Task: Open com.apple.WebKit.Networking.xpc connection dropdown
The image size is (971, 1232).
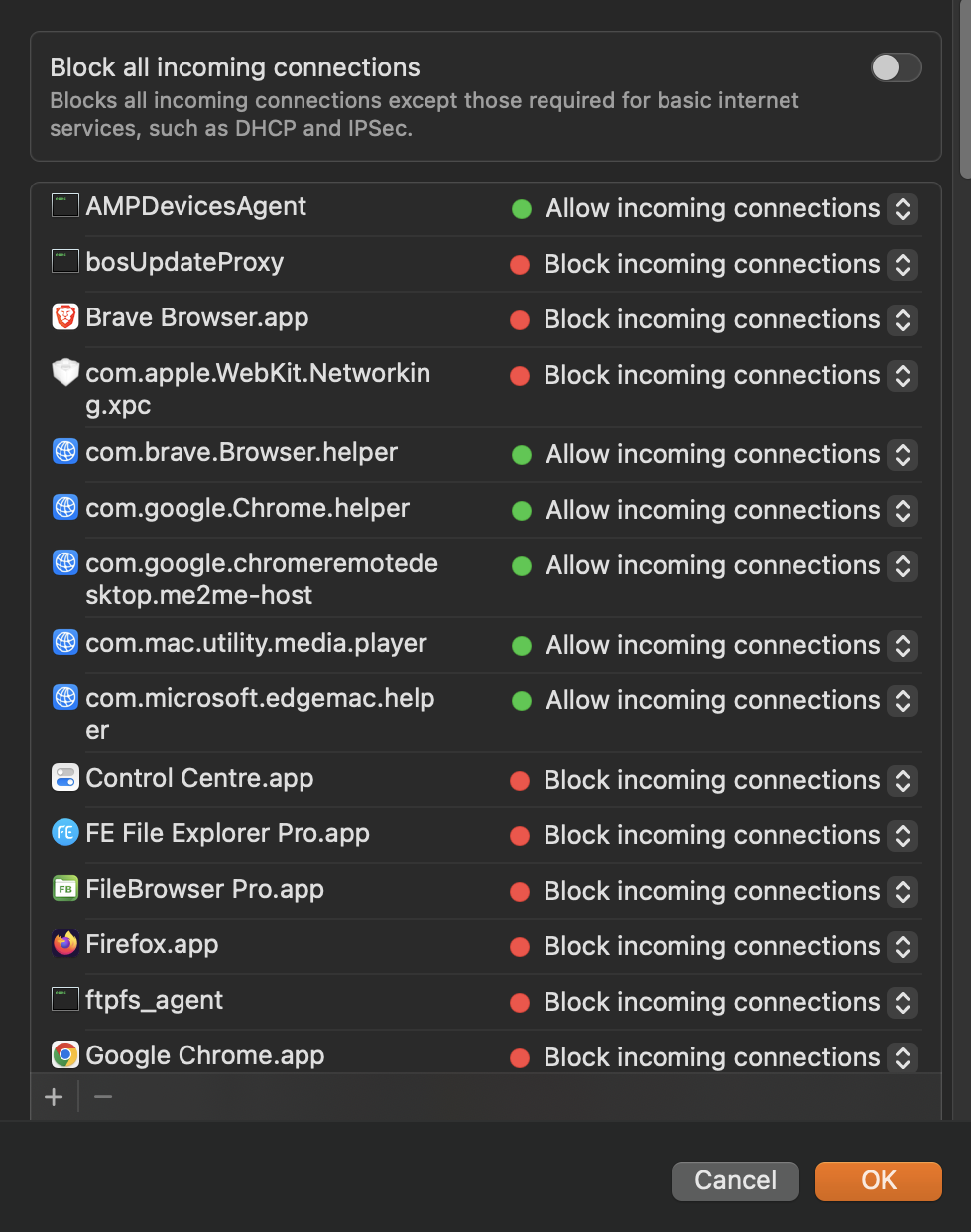Action: point(902,376)
